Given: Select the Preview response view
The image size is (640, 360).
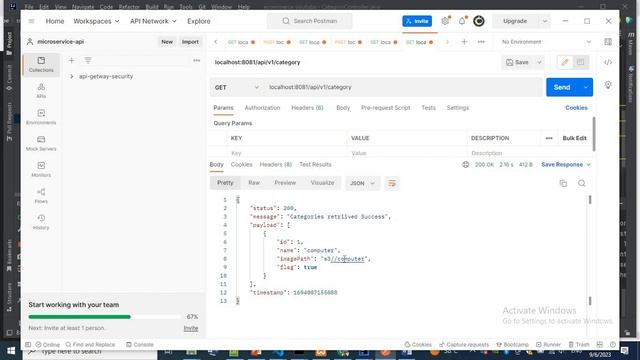Looking at the screenshot, I should pos(285,183).
